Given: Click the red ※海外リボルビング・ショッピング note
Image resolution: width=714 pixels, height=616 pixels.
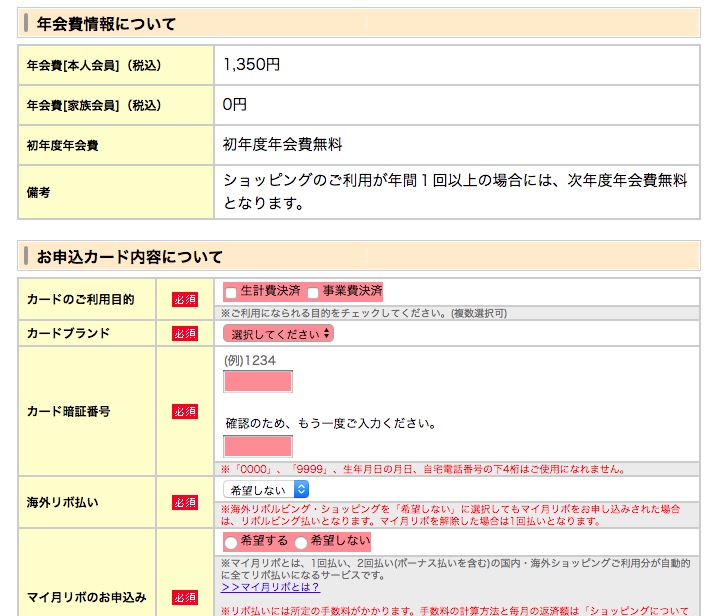Looking at the screenshot, I should 451,515.
